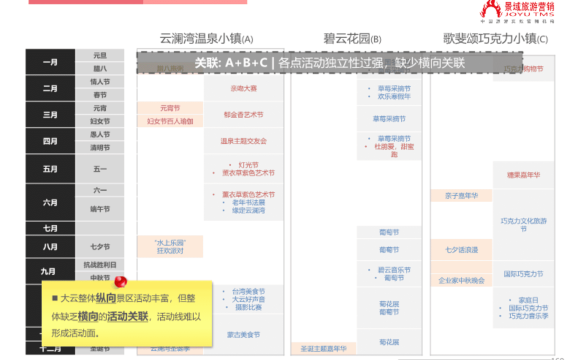
Task: Select the 云澜湾温泉小镇(A) column heading
Action: (x=206, y=39)
